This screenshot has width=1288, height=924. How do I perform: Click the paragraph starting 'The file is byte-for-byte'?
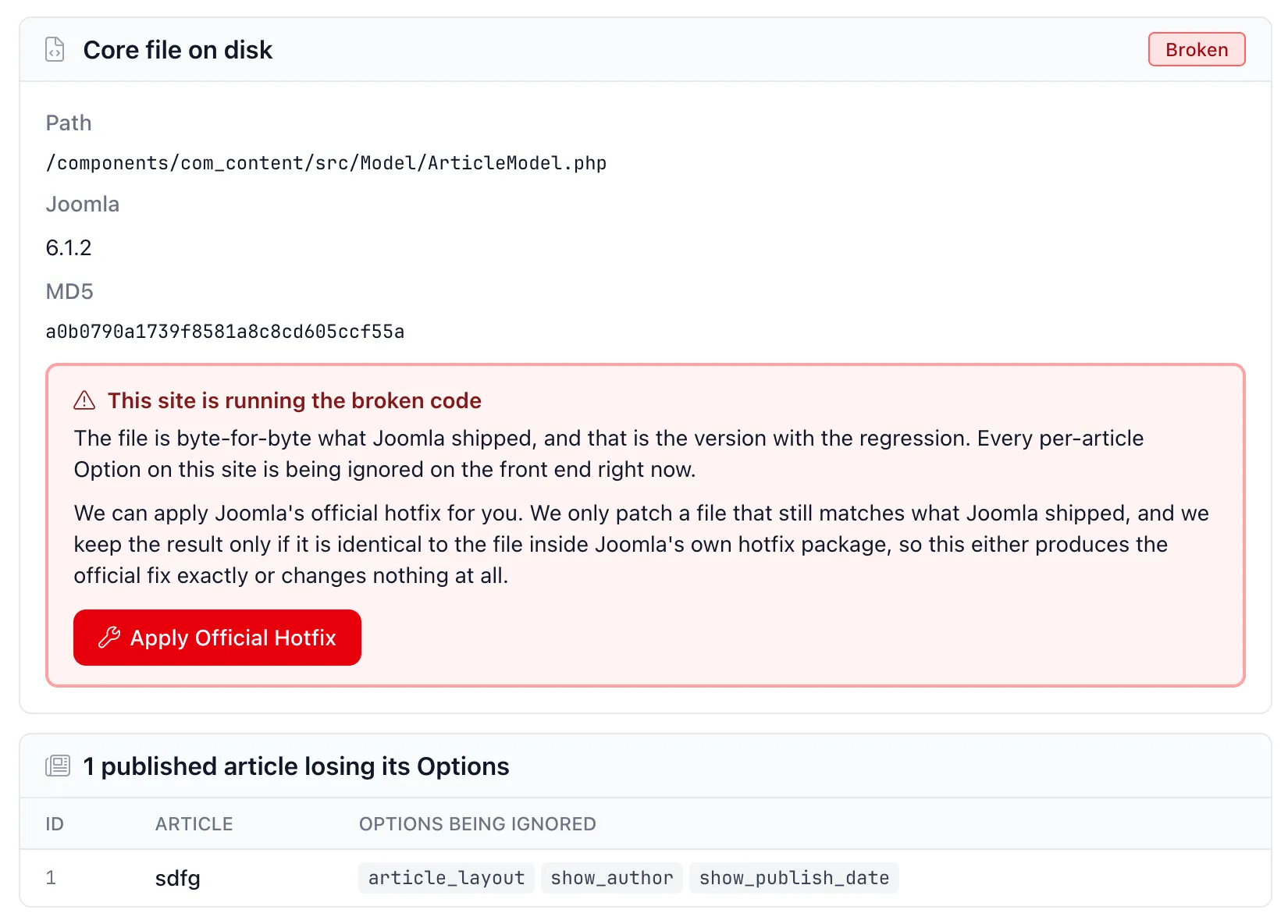[609, 453]
